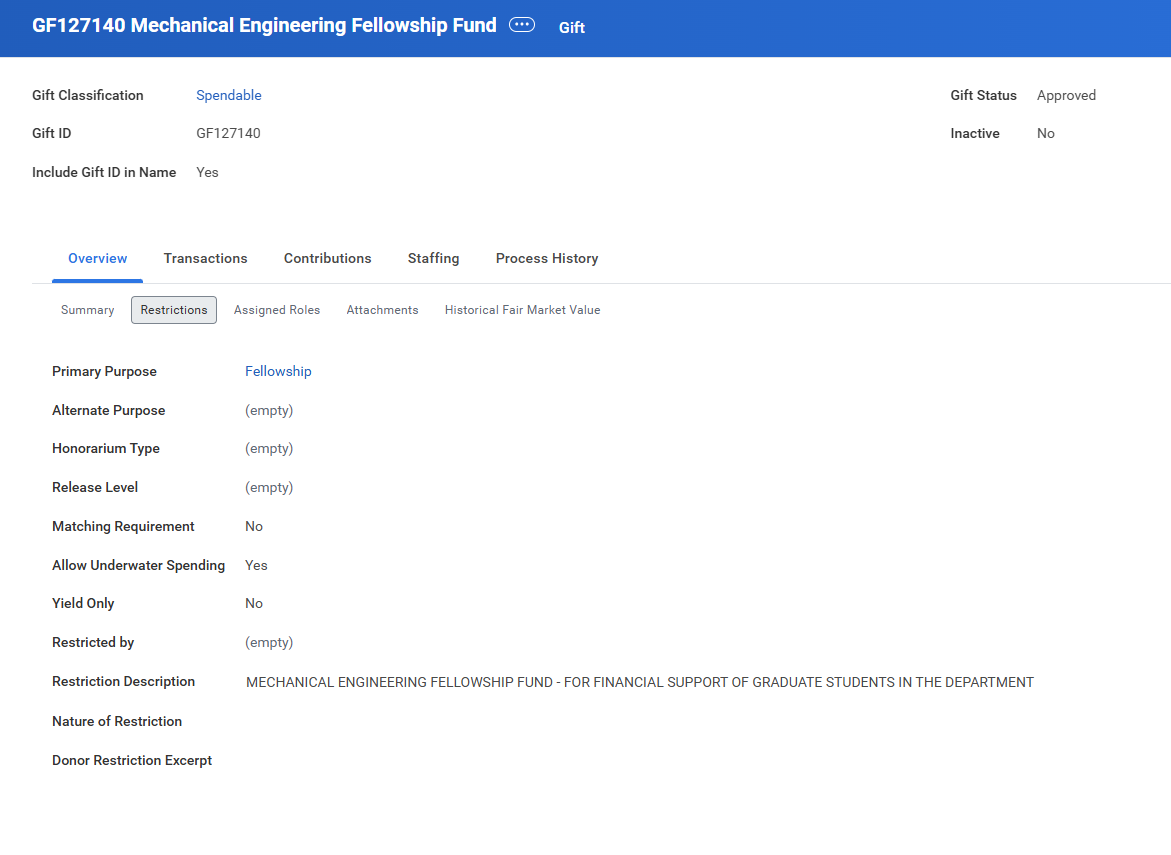The height and width of the screenshot is (855, 1171).
Task: Click the fund title GF127140 Mechanical Engineering Fellowship Fund
Action: [x=264, y=25]
